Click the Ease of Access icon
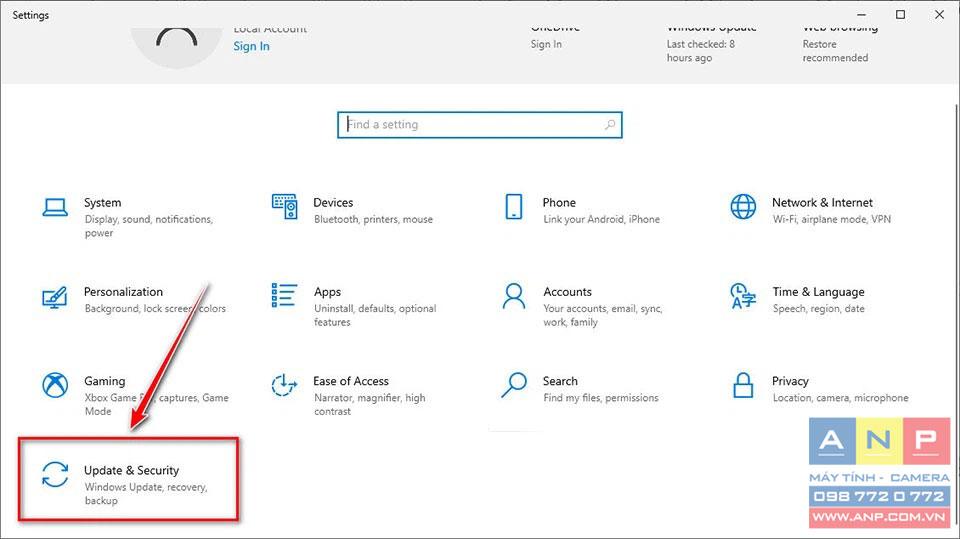Screen dimensions: 960x539 (284, 385)
